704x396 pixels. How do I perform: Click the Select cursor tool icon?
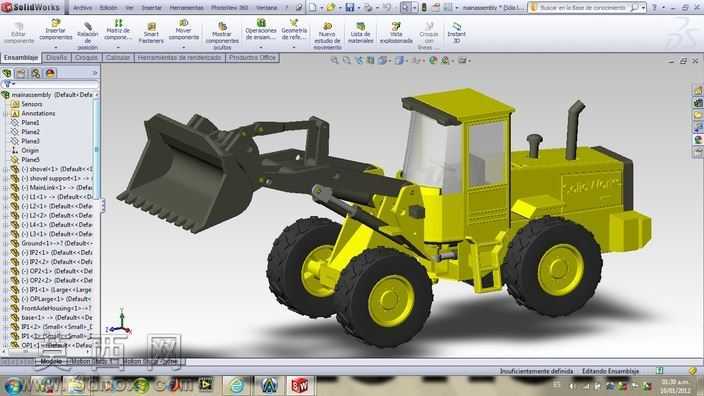[x=405, y=8]
